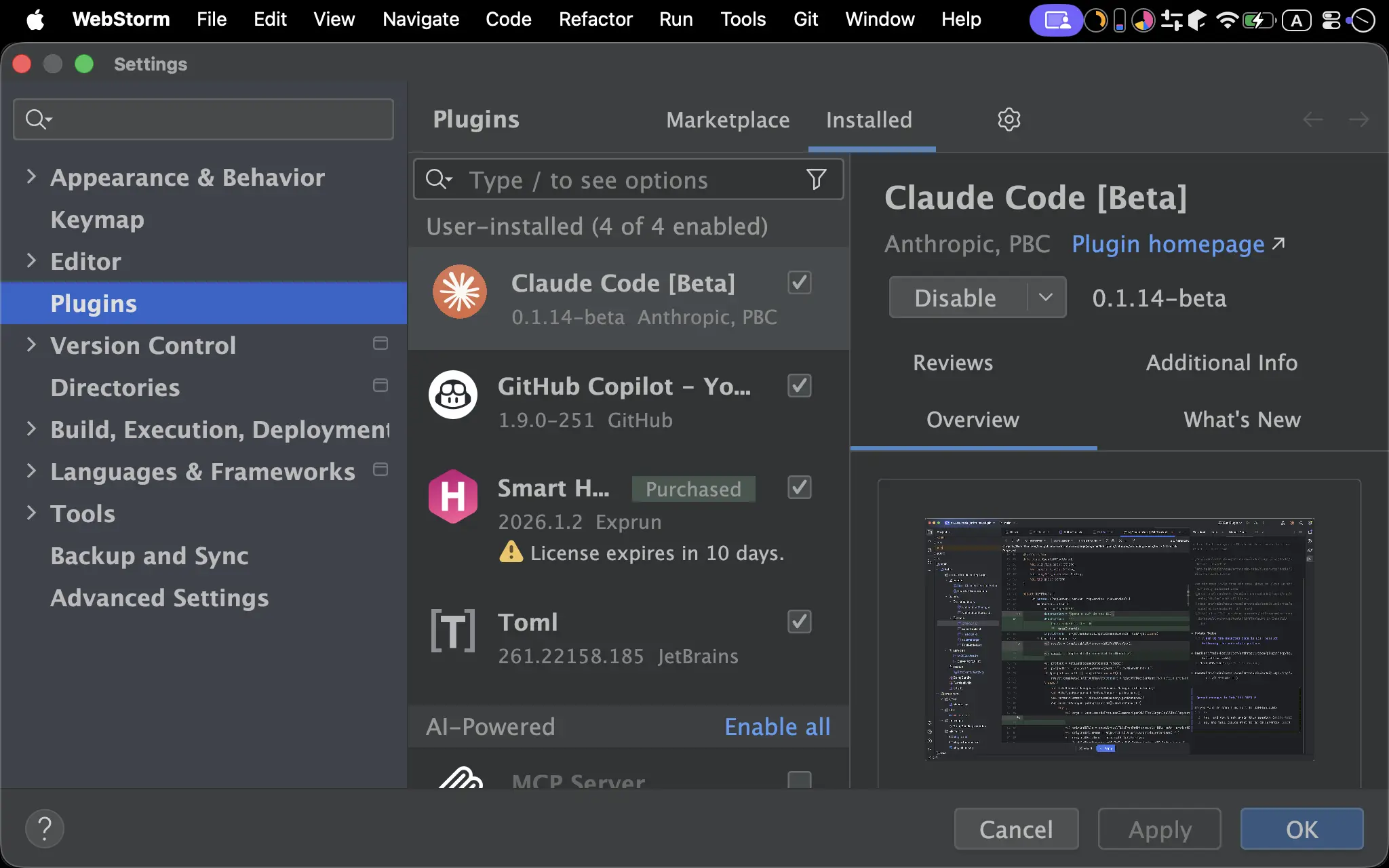Uncheck the GitHub Copilot plugin checkbox

(800, 386)
